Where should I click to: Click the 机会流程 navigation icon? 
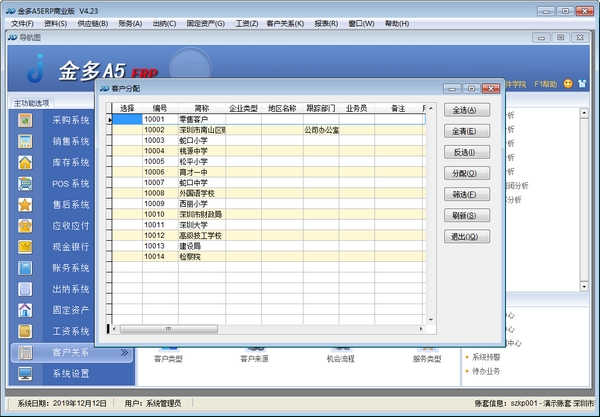click(341, 349)
